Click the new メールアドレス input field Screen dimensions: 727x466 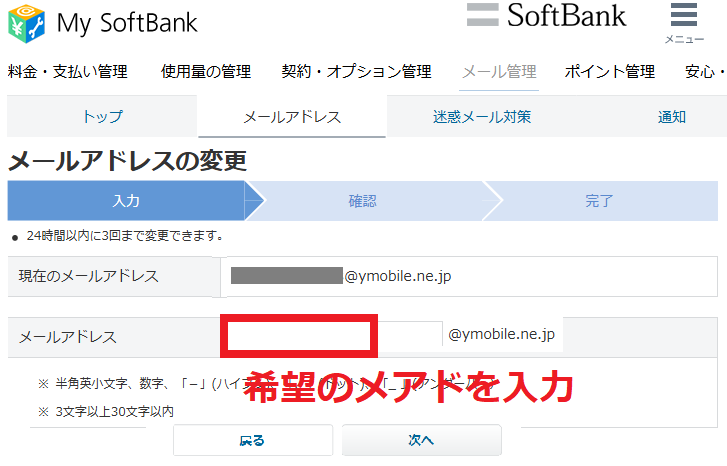tap(334, 334)
